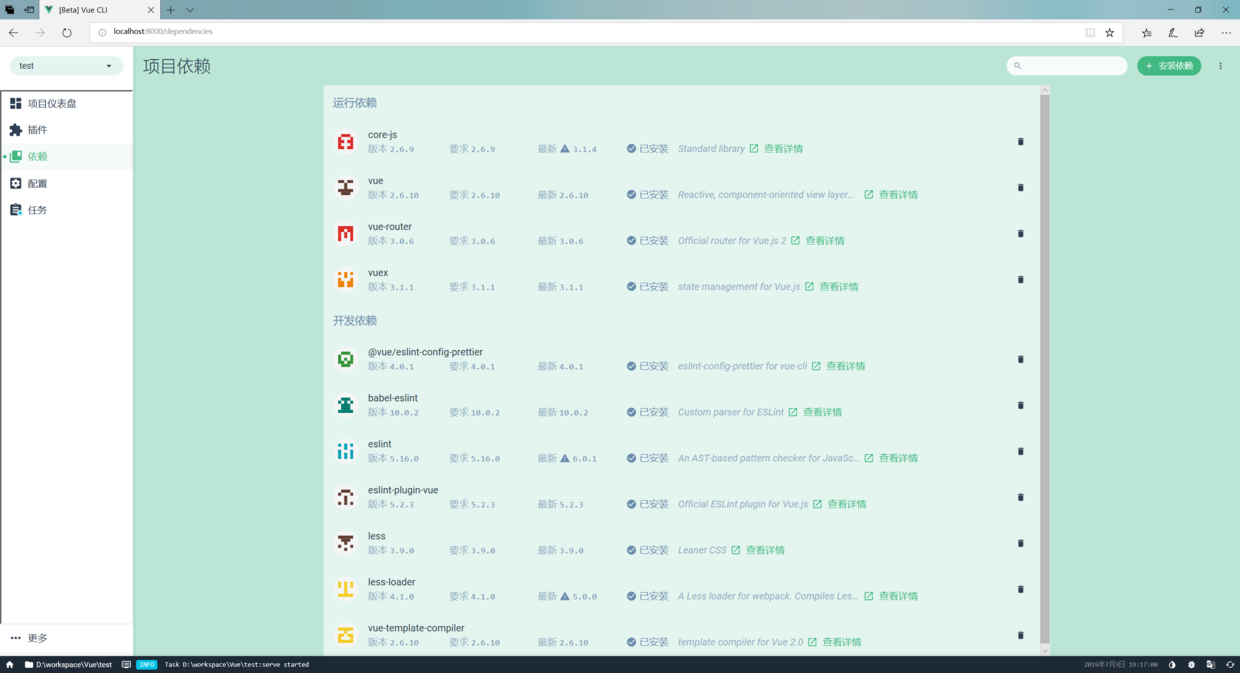Click the home icon in status bar
The height and width of the screenshot is (673, 1240).
[x=10, y=664]
